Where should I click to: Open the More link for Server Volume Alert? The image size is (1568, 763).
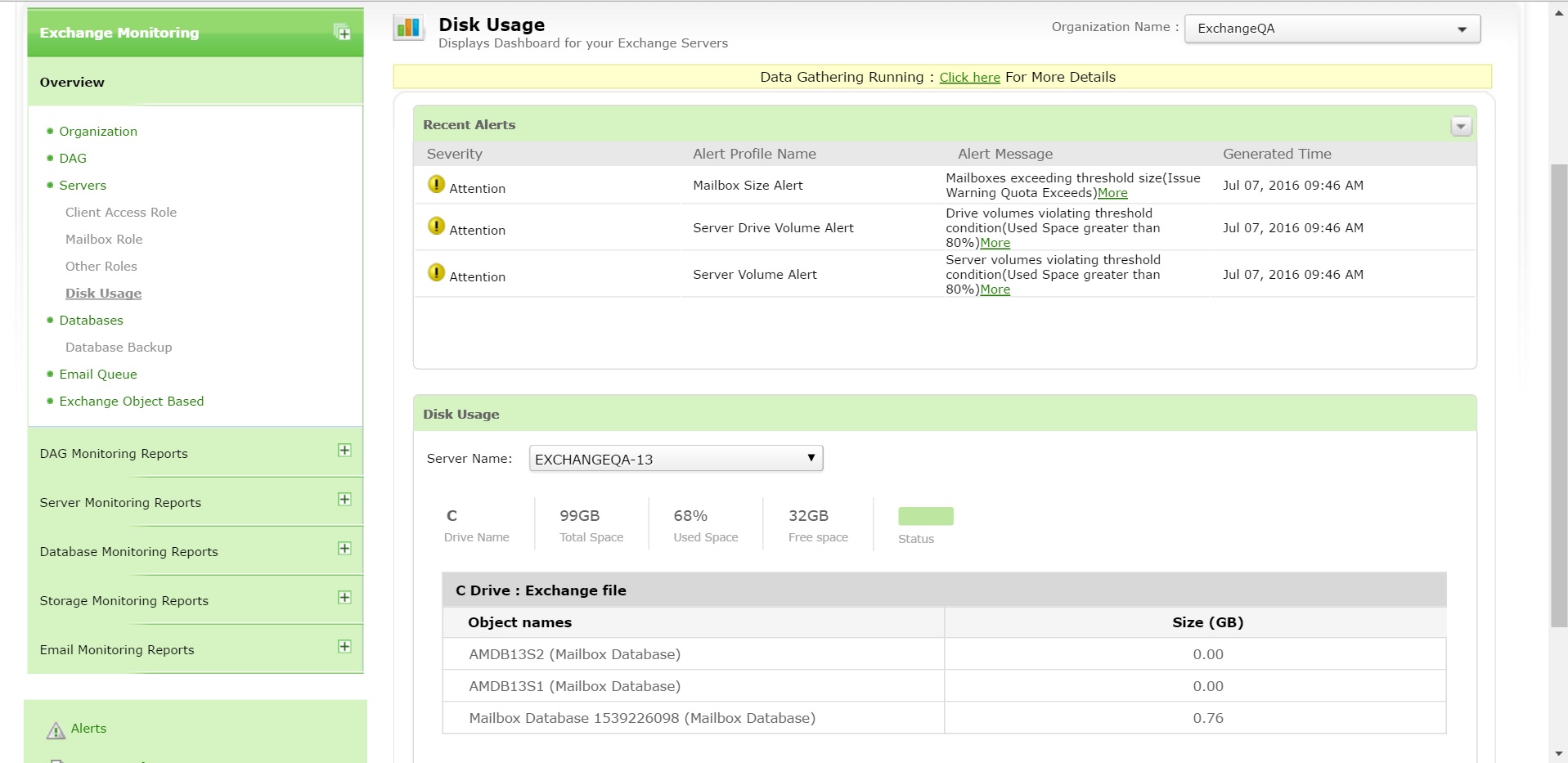pyautogui.click(x=995, y=289)
